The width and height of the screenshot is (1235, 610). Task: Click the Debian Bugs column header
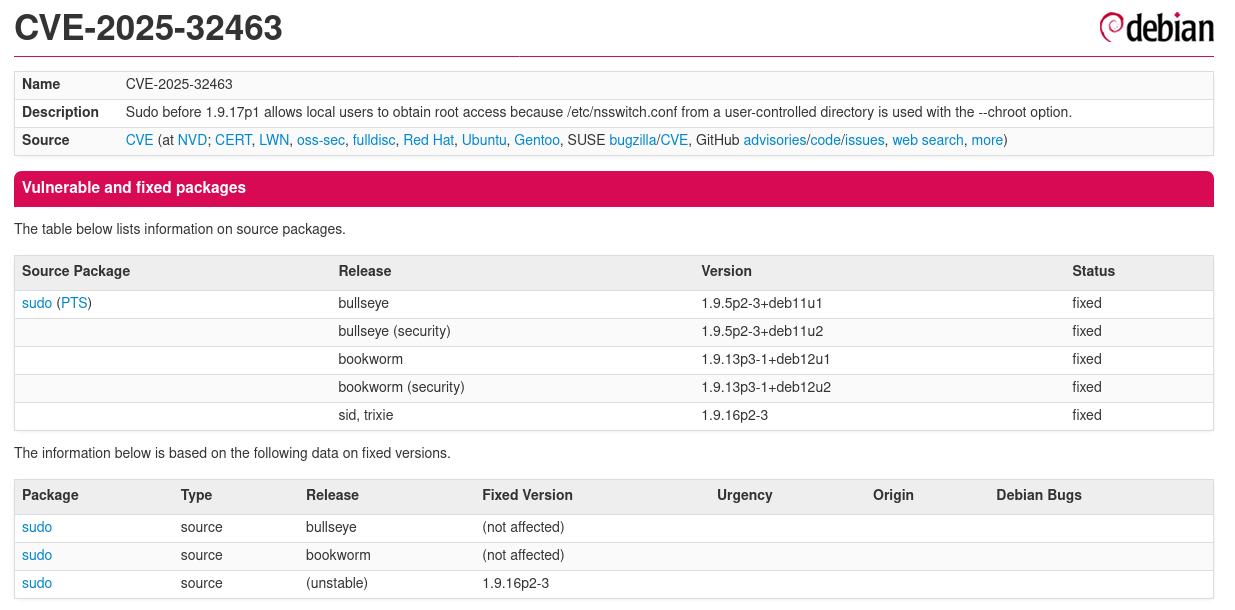point(1039,495)
